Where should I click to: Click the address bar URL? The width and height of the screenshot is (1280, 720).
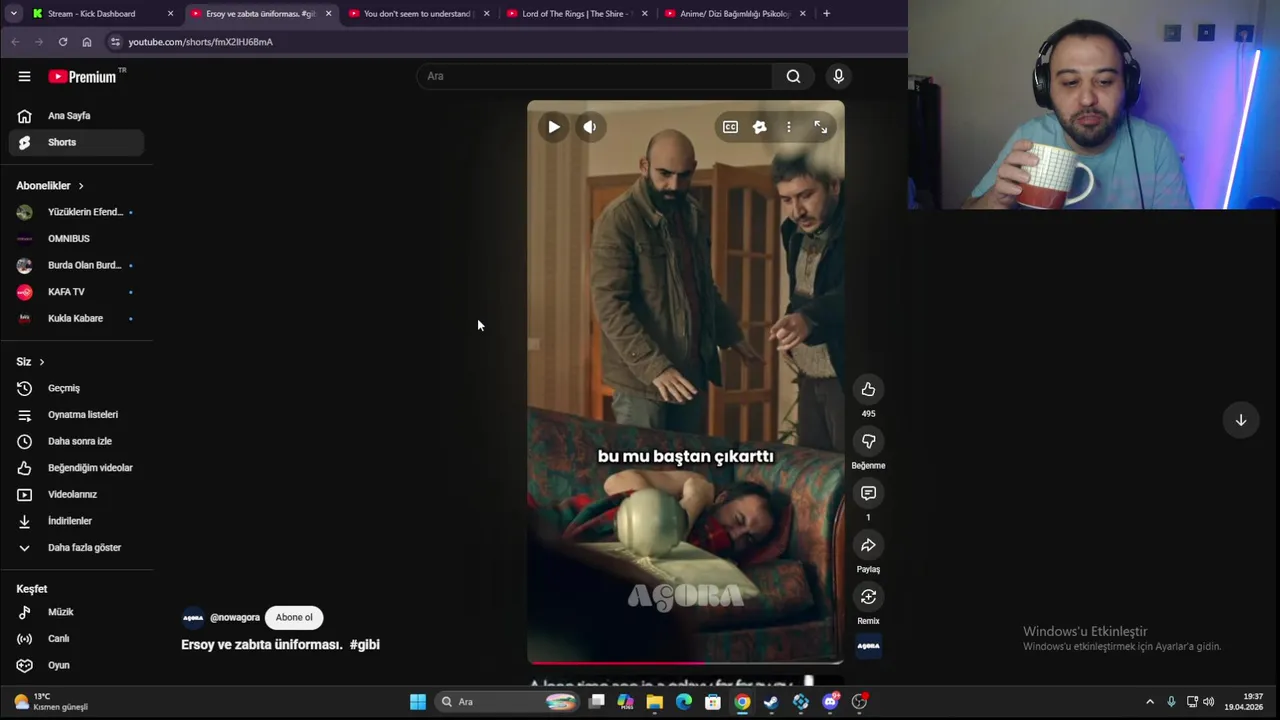tap(200, 42)
